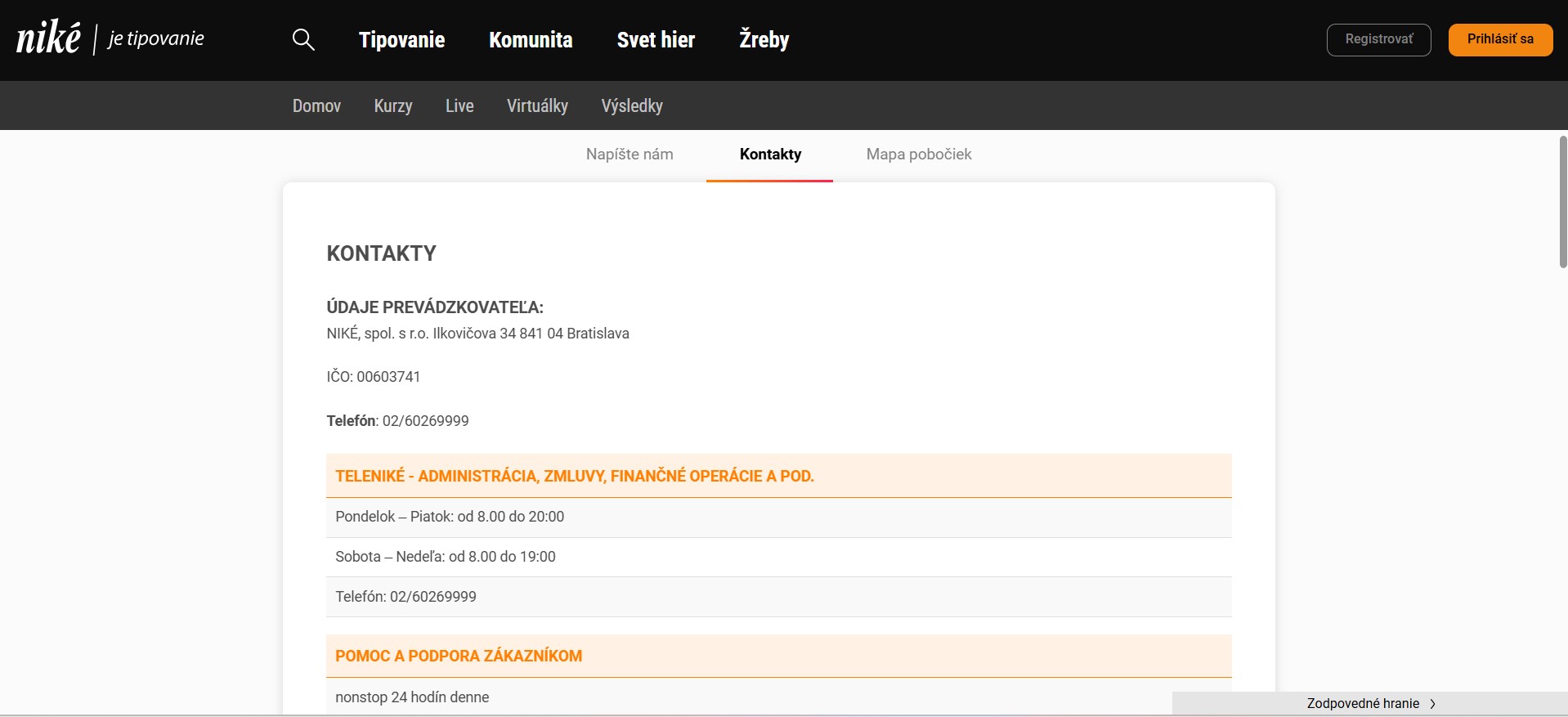Click the page vertical scrollbar thumb
This screenshot has width=1568, height=717.
pyautogui.click(x=1563, y=202)
